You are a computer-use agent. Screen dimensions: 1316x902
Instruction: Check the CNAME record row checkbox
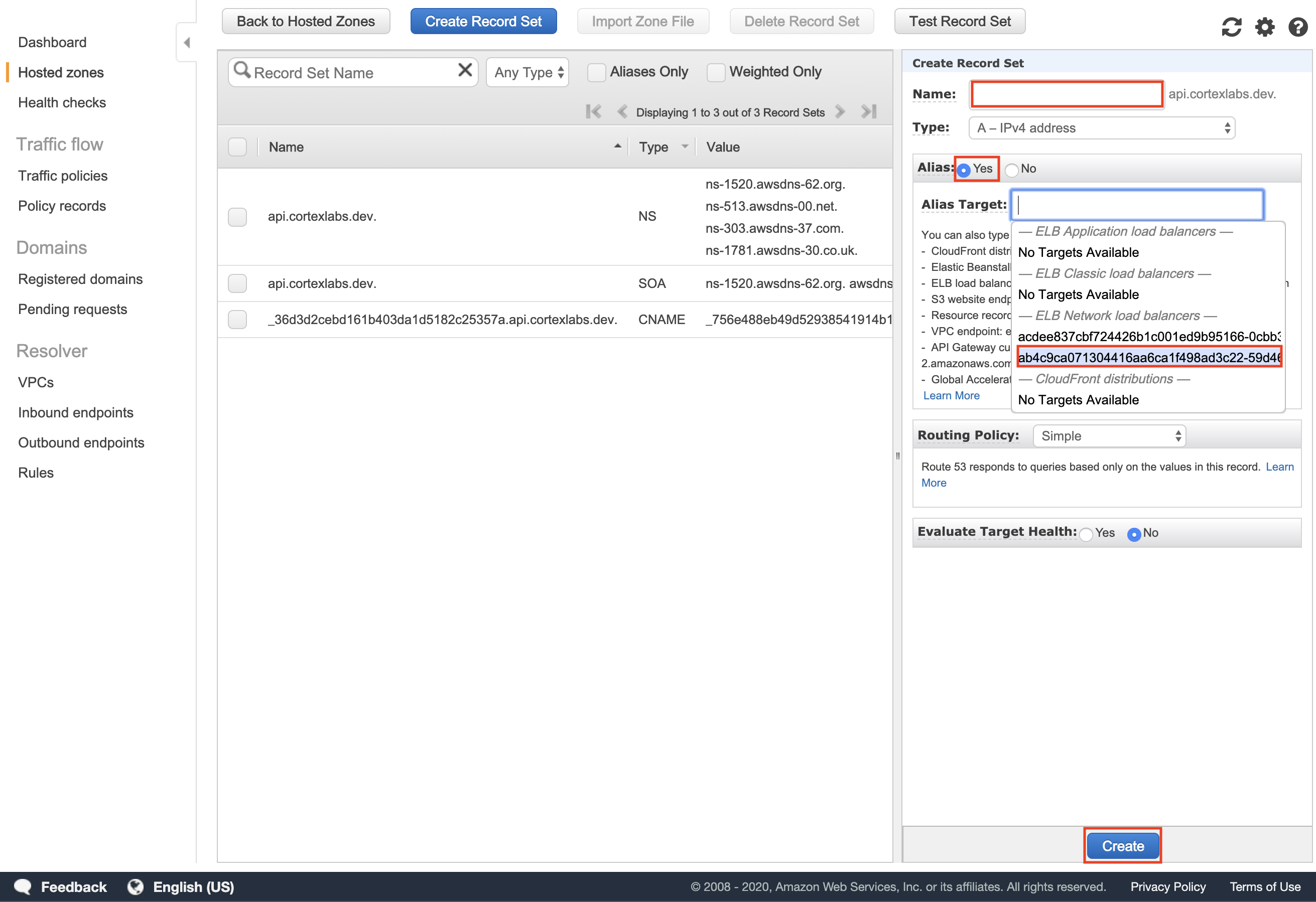(237, 319)
